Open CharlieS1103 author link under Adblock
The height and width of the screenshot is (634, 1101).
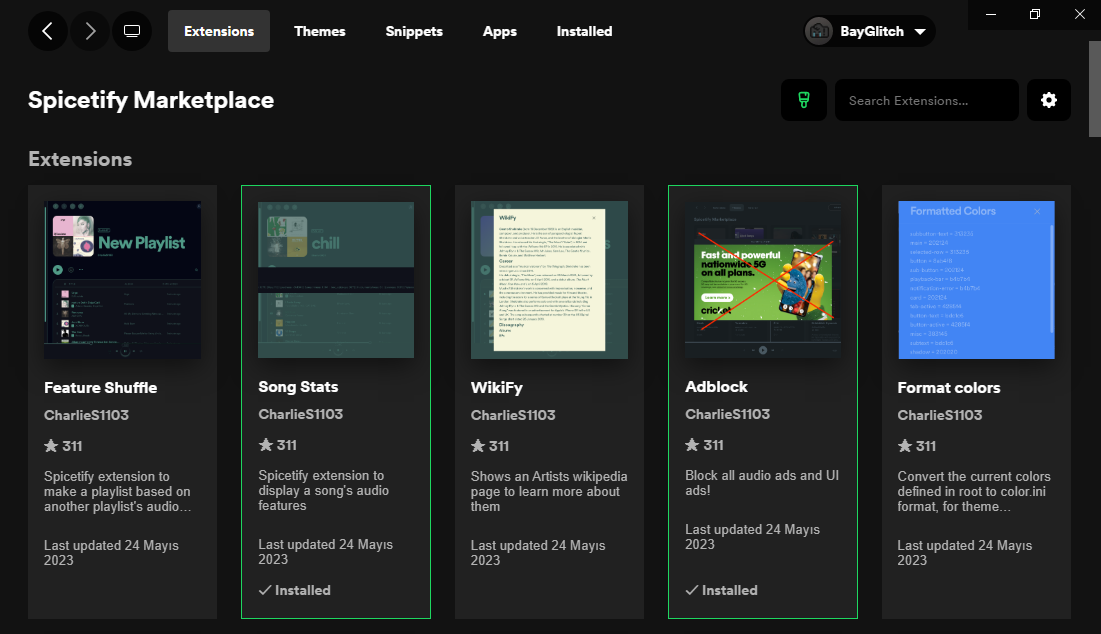pyautogui.click(x=727, y=414)
